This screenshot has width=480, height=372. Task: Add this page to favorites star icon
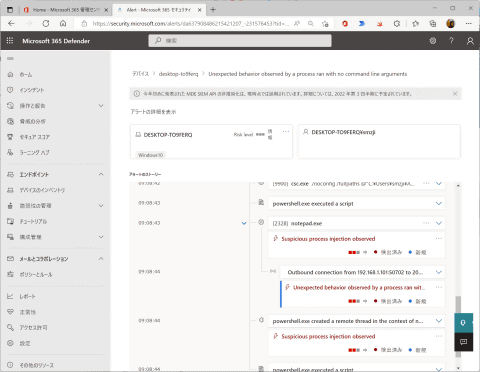point(325,24)
